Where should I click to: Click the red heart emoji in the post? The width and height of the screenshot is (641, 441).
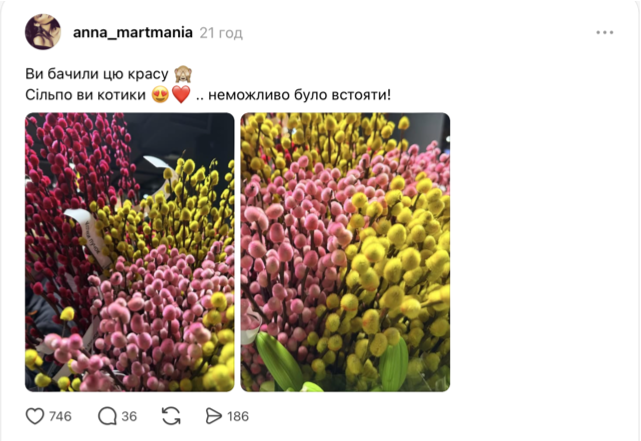181,95
